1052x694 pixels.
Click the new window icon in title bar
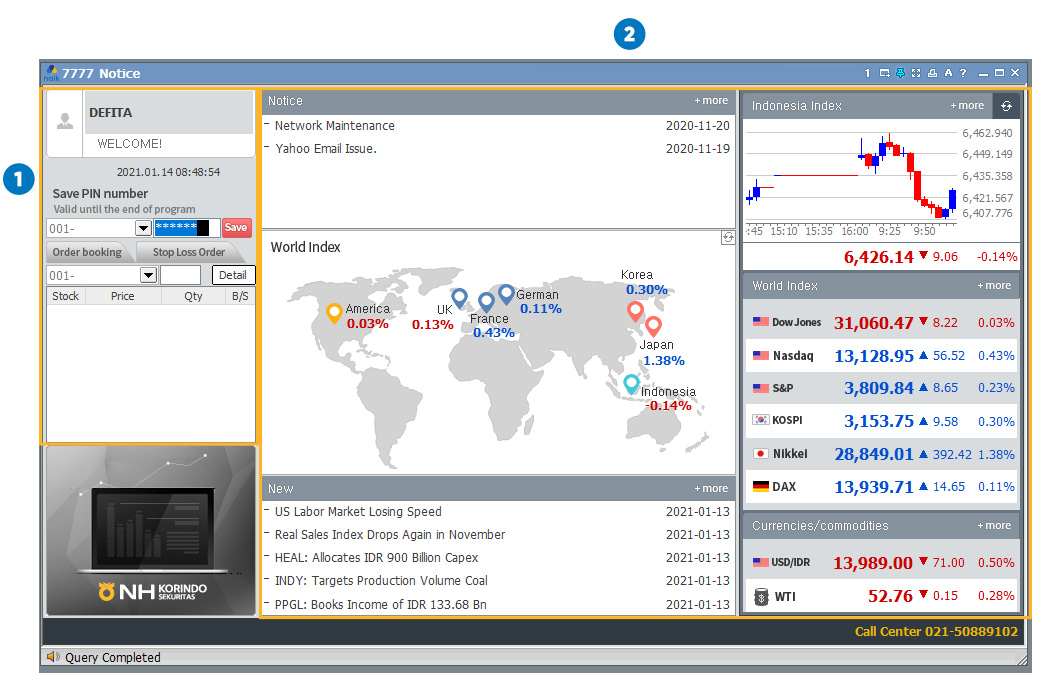884,73
